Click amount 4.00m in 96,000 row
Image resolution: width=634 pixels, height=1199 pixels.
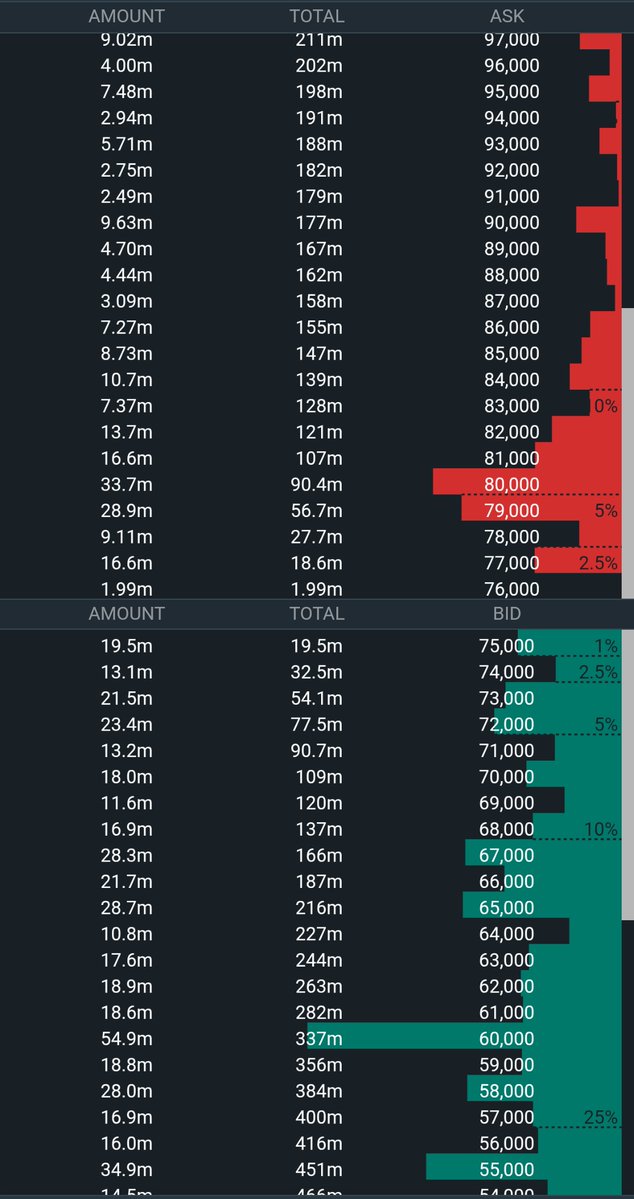pyautogui.click(x=127, y=66)
